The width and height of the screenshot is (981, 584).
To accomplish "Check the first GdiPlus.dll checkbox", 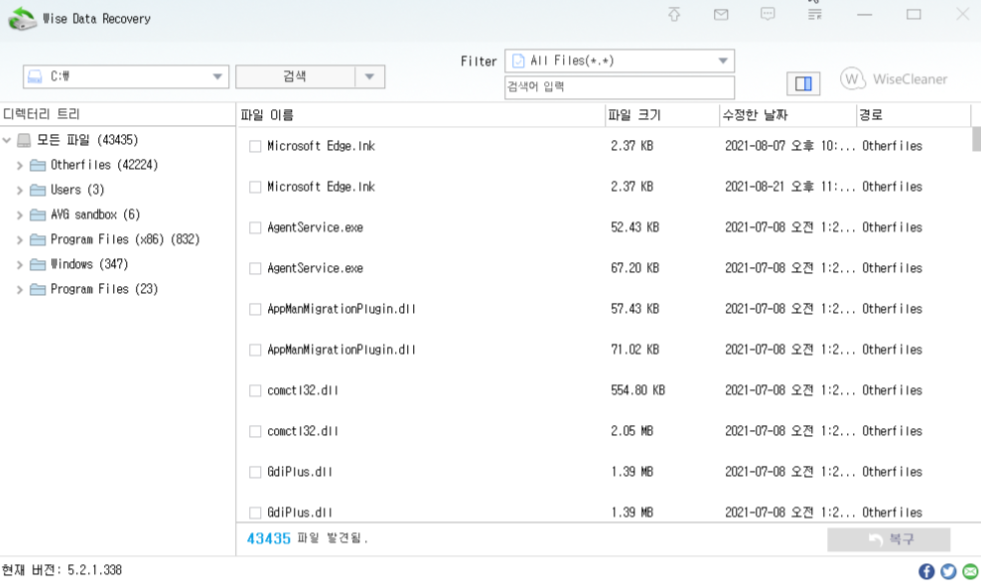I will (255, 472).
